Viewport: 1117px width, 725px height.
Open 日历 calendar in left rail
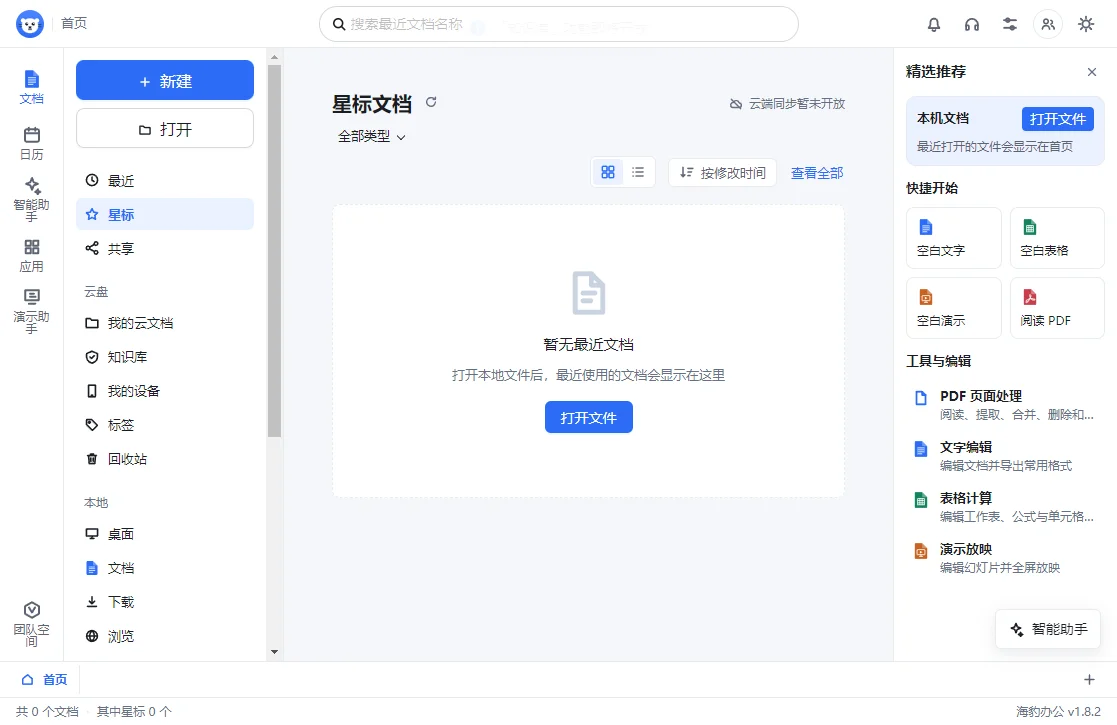tap(31, 143)
